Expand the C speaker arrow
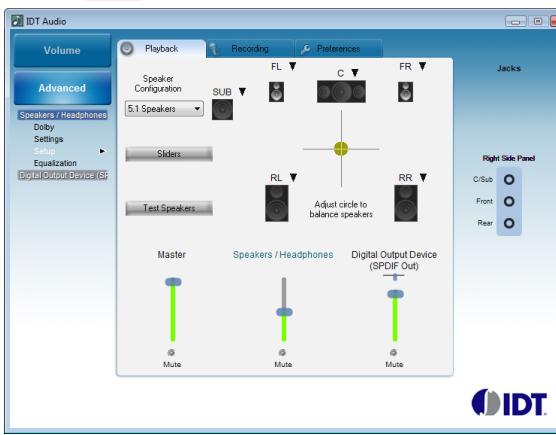This screenshot has width=556, height=435. (355, 73)
